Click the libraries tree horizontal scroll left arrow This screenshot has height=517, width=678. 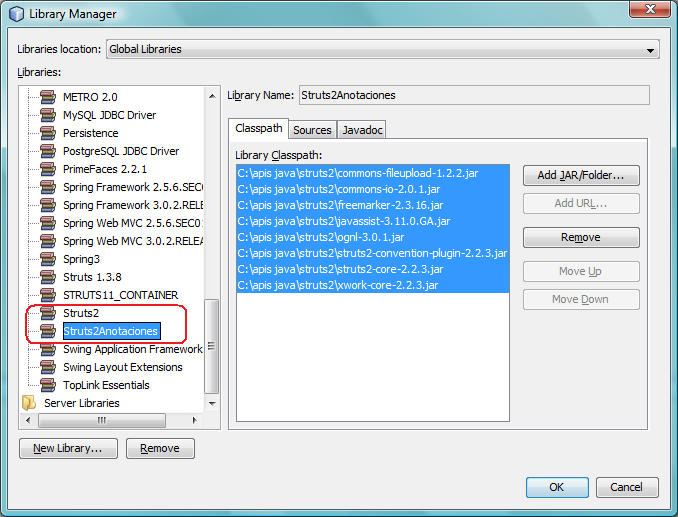point(29,420)
